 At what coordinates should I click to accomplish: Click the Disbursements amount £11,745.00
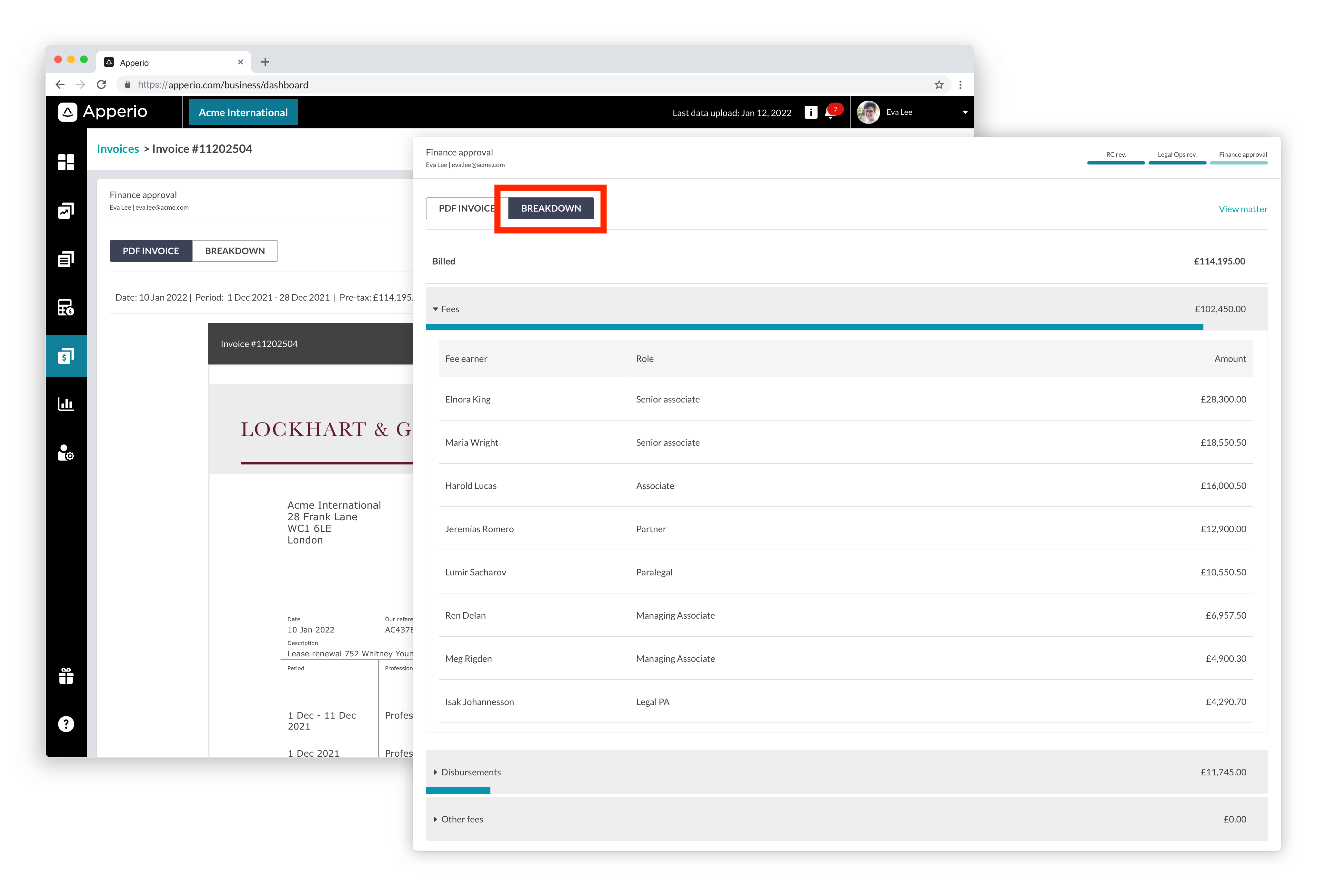(x=1223, y=772)
